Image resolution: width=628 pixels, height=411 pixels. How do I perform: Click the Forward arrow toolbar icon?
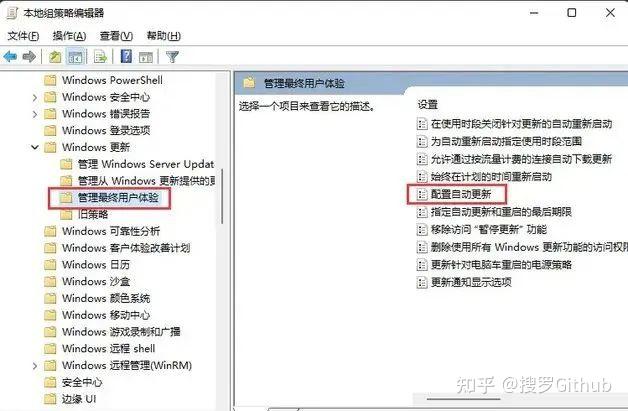click(29, 57)
